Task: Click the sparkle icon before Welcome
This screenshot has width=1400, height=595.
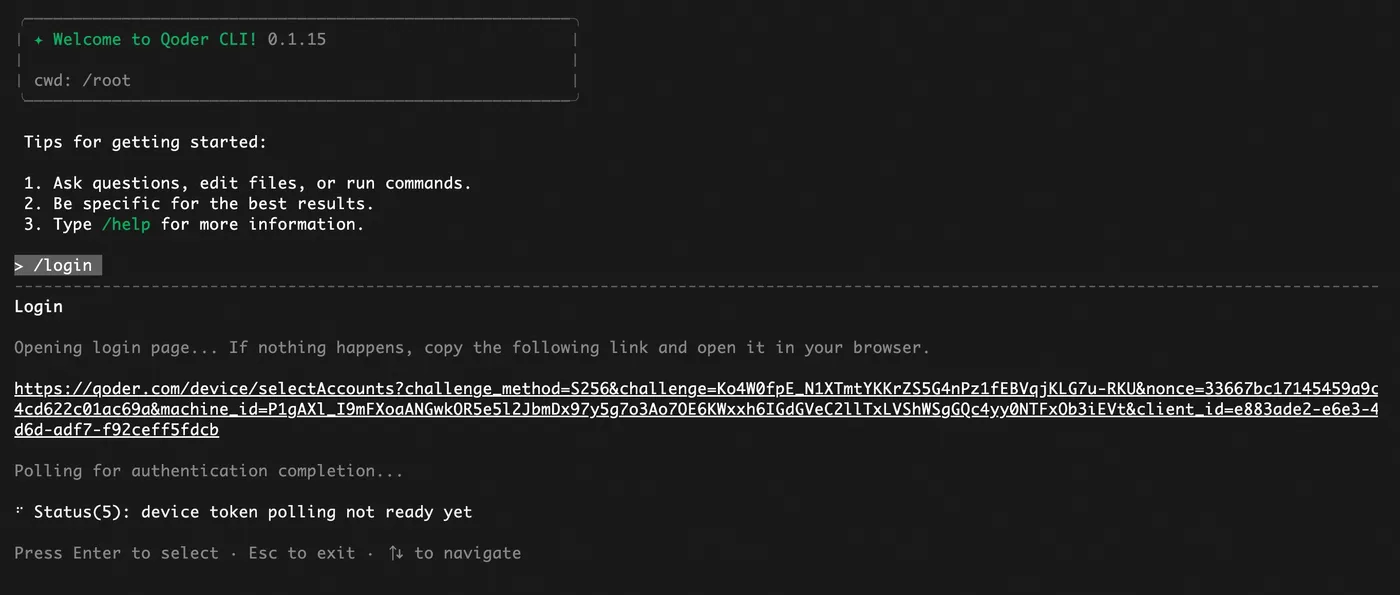Action: click(x=38, y=40)
